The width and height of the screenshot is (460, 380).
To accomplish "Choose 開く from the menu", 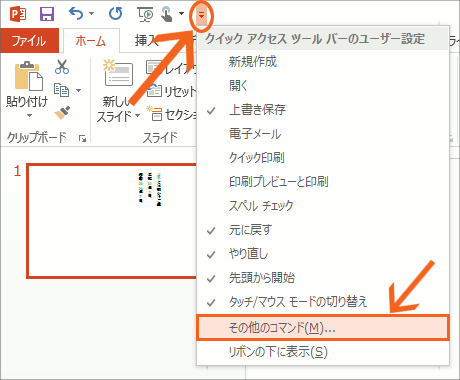I will point(323,86).
